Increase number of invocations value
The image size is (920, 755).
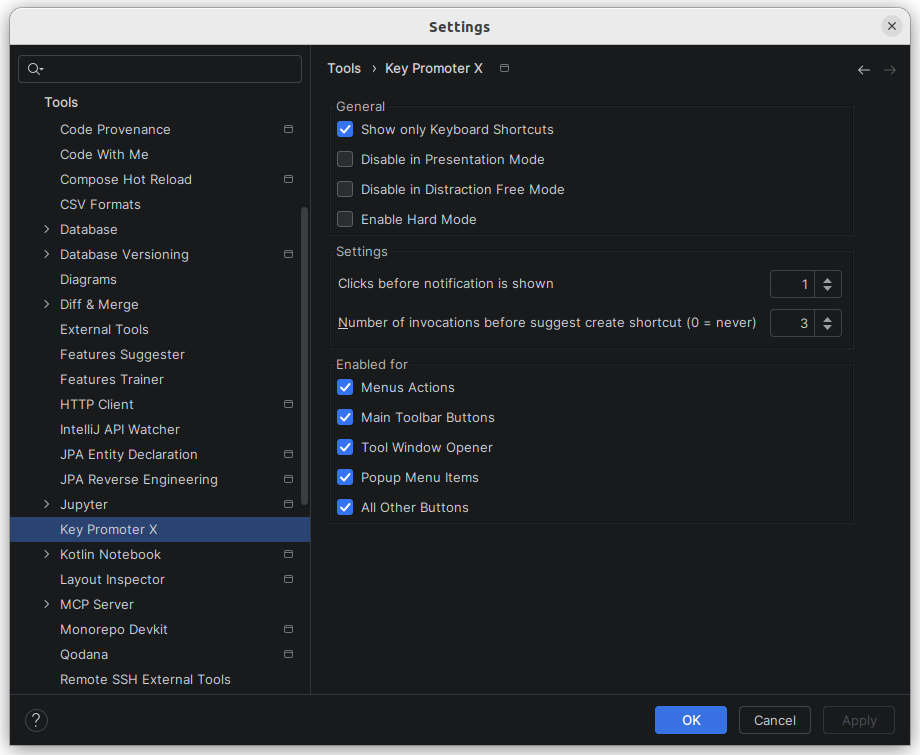click(827, 319)
